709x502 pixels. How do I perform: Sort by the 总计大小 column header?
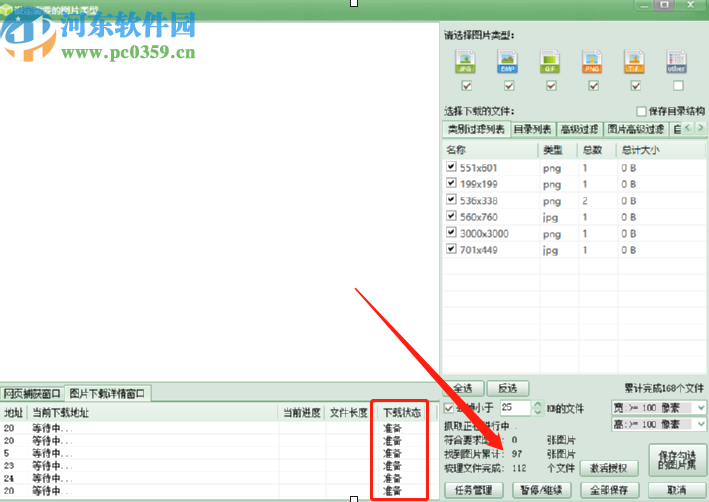[661, 150]
